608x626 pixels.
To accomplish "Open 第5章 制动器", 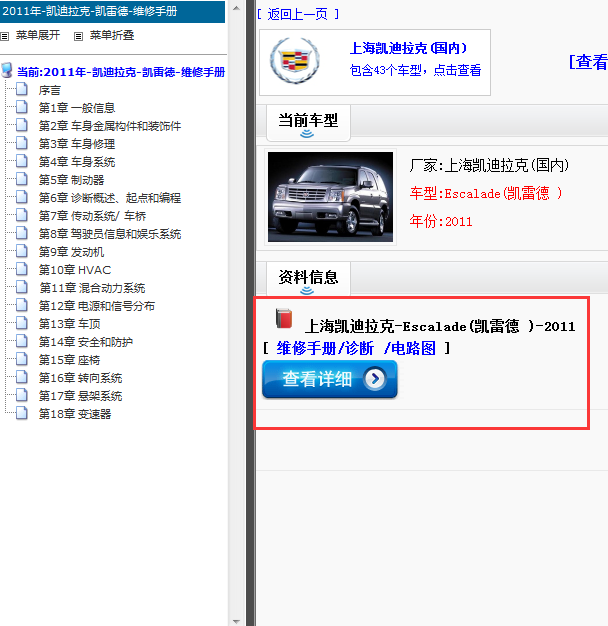I will tap(71, 180).
